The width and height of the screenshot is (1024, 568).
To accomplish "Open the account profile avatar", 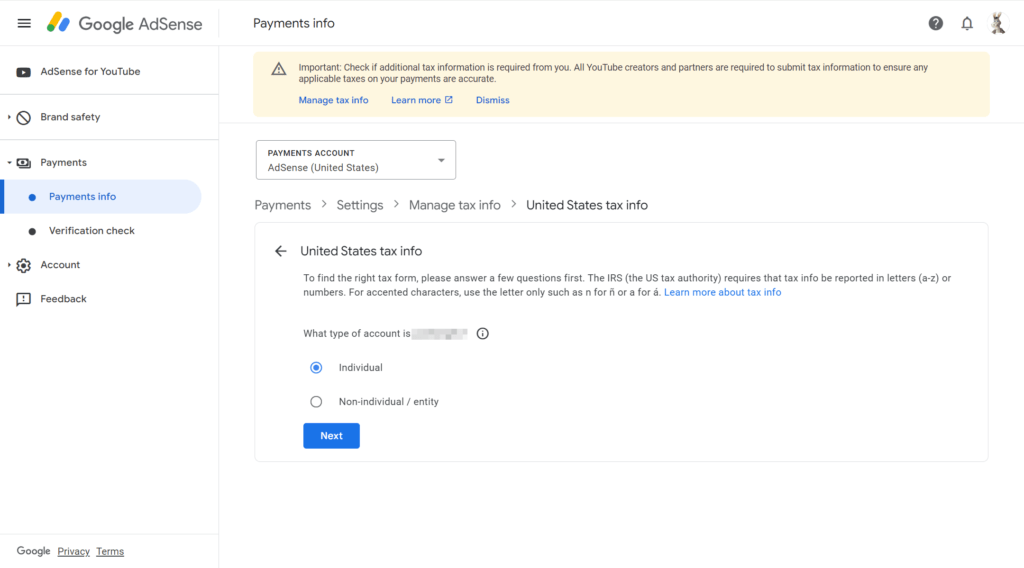I will [x=997, y=24].
